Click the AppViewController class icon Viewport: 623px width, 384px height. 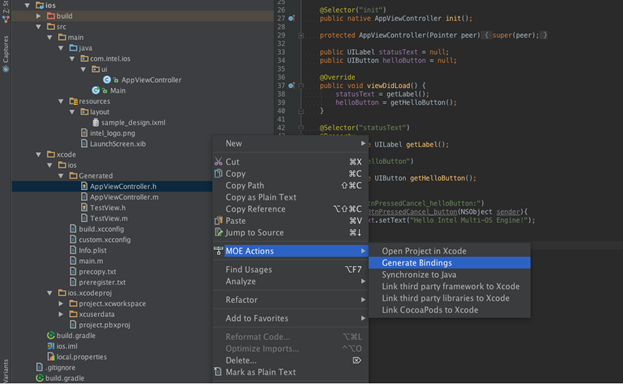click(106, 80)
